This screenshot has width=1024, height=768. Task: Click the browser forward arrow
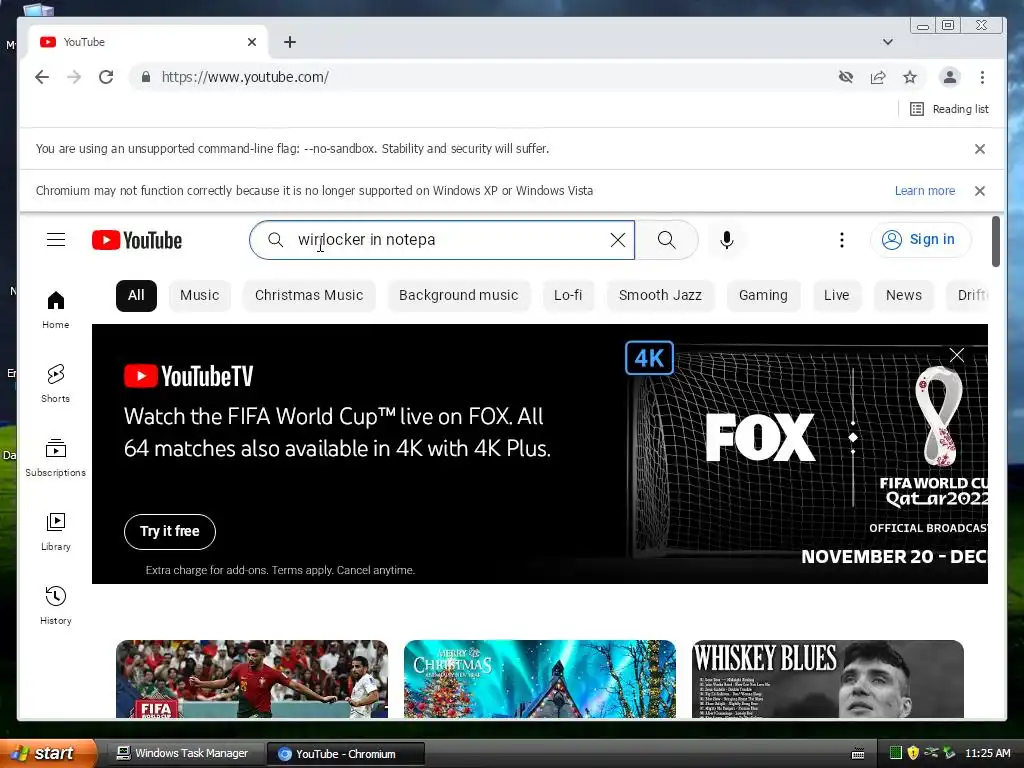click(x=74, y=77)
